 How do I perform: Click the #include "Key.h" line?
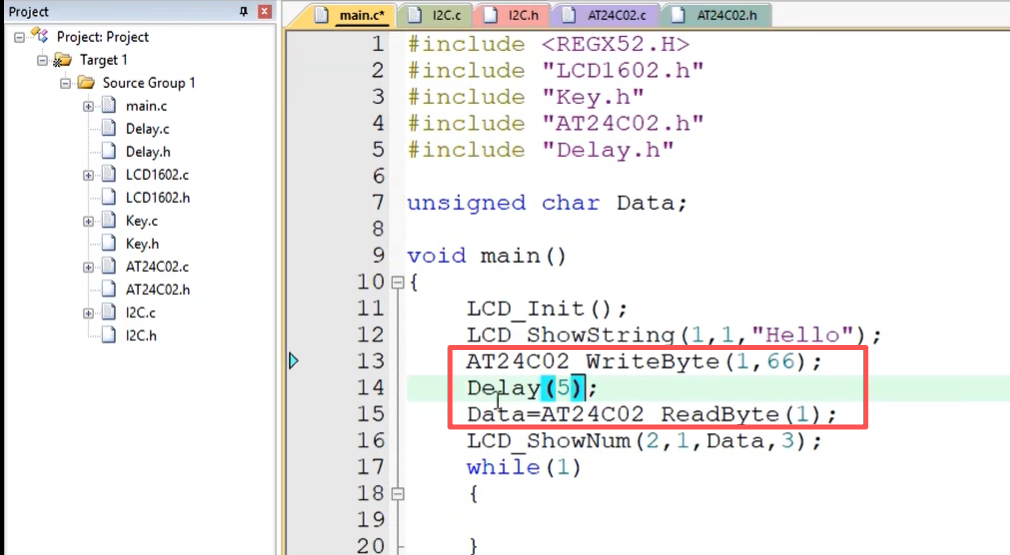click(526, 97)
